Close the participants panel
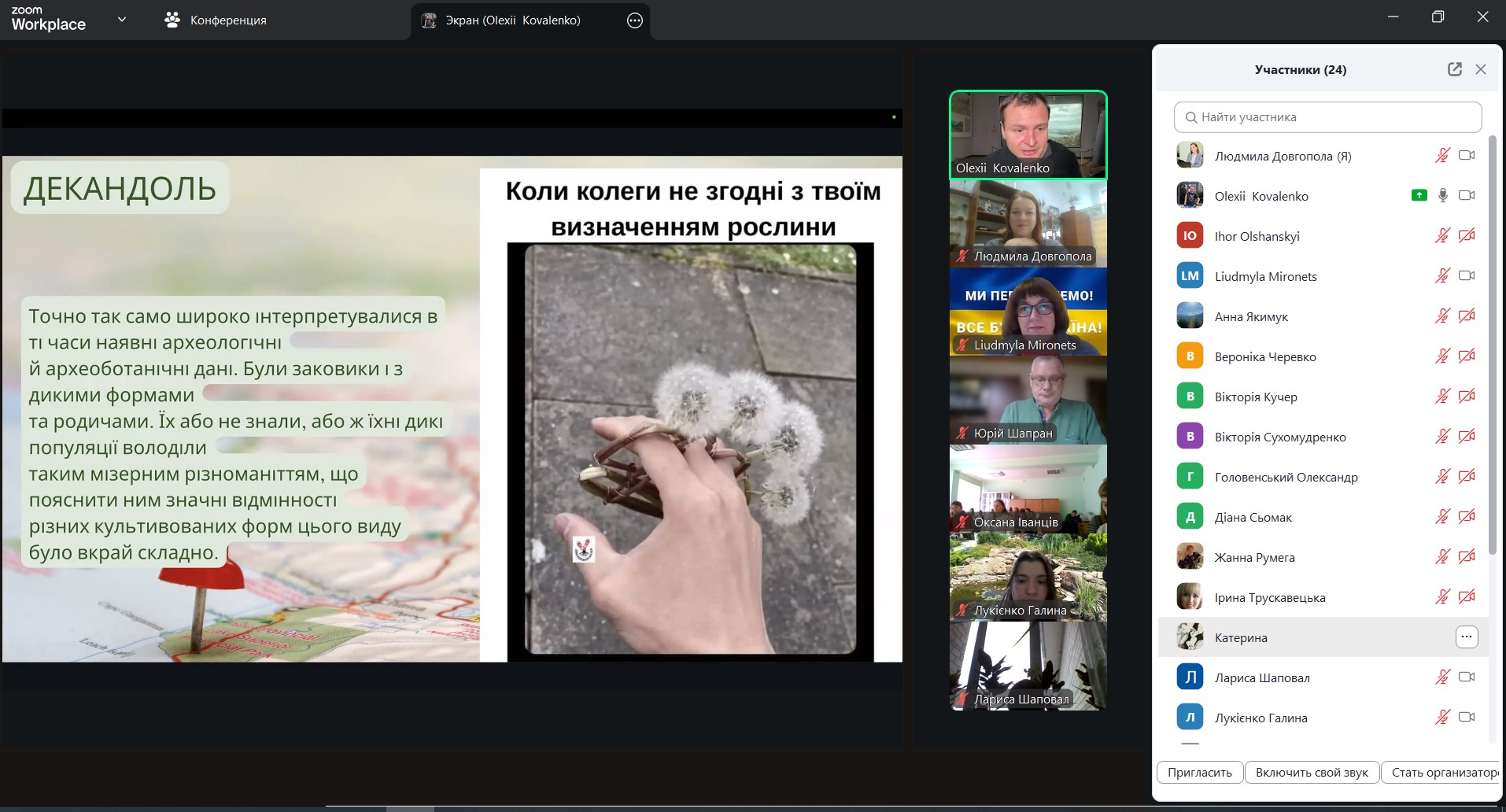Viewport: 1506px width, 812px height. [1480, 69]
